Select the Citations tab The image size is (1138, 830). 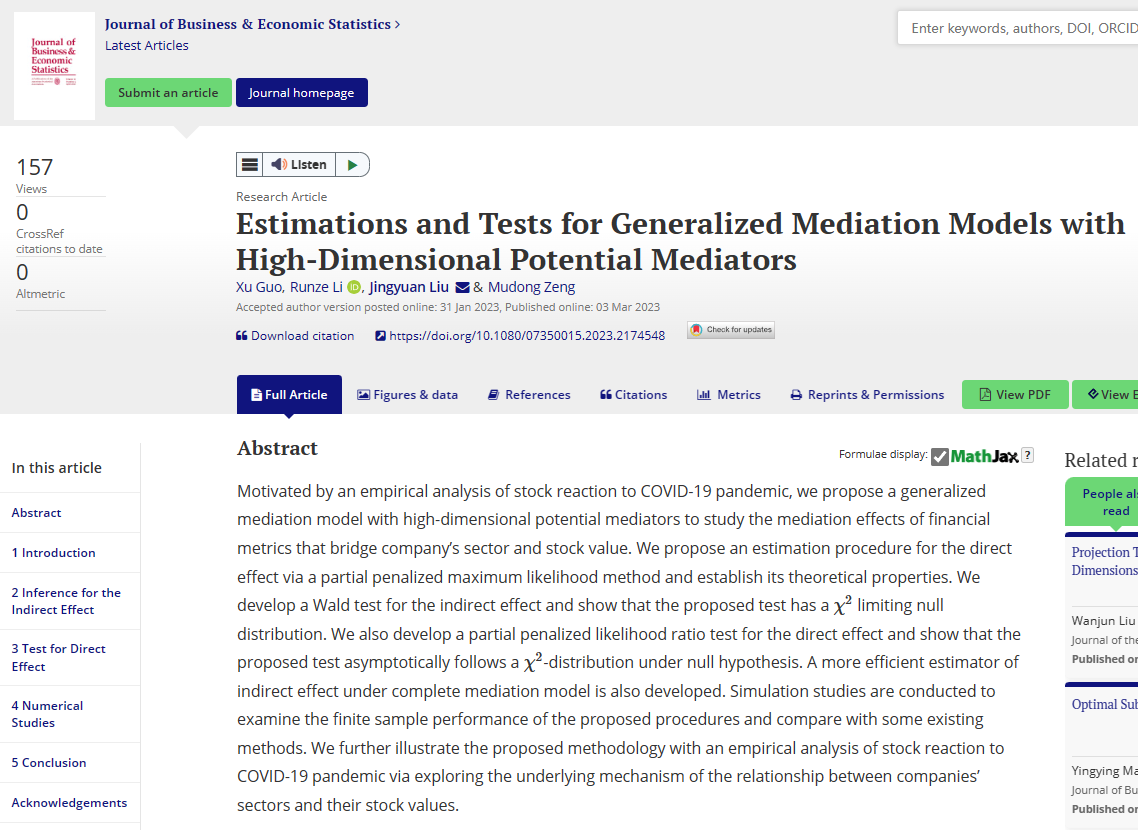(x=633, y=395)
